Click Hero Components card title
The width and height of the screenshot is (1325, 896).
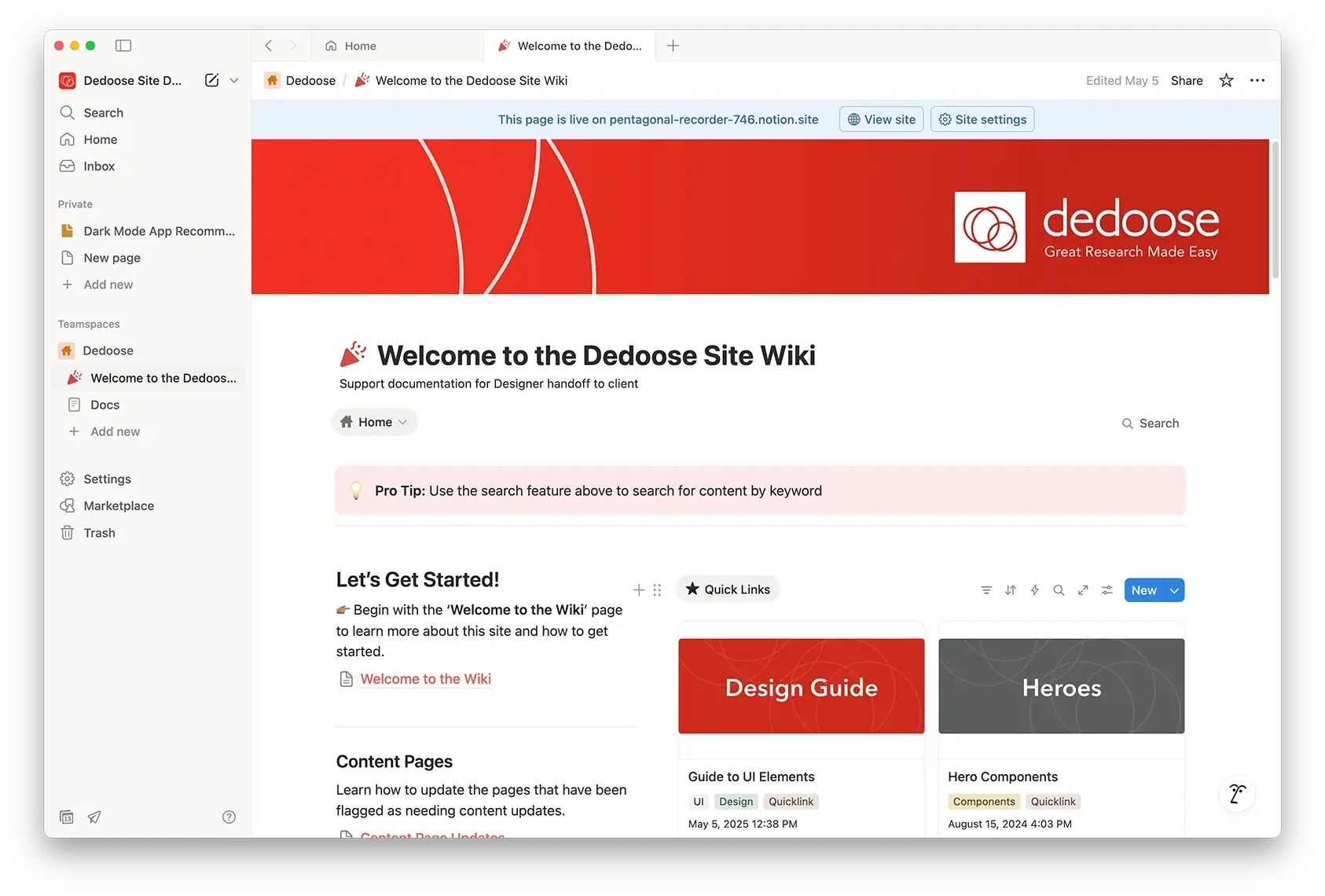1003,777
